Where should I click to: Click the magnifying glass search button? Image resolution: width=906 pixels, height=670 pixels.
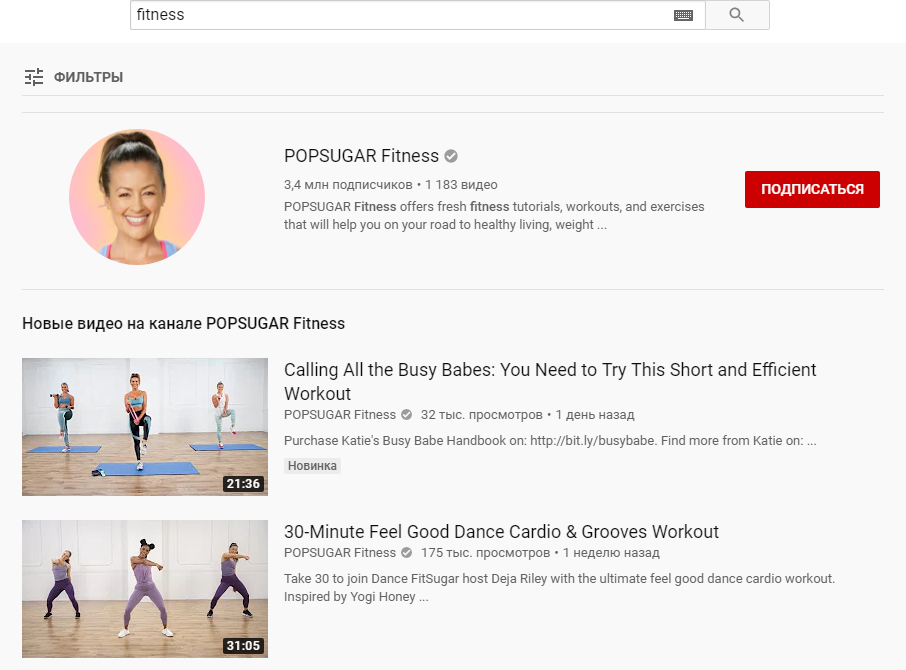click(737, 15)
